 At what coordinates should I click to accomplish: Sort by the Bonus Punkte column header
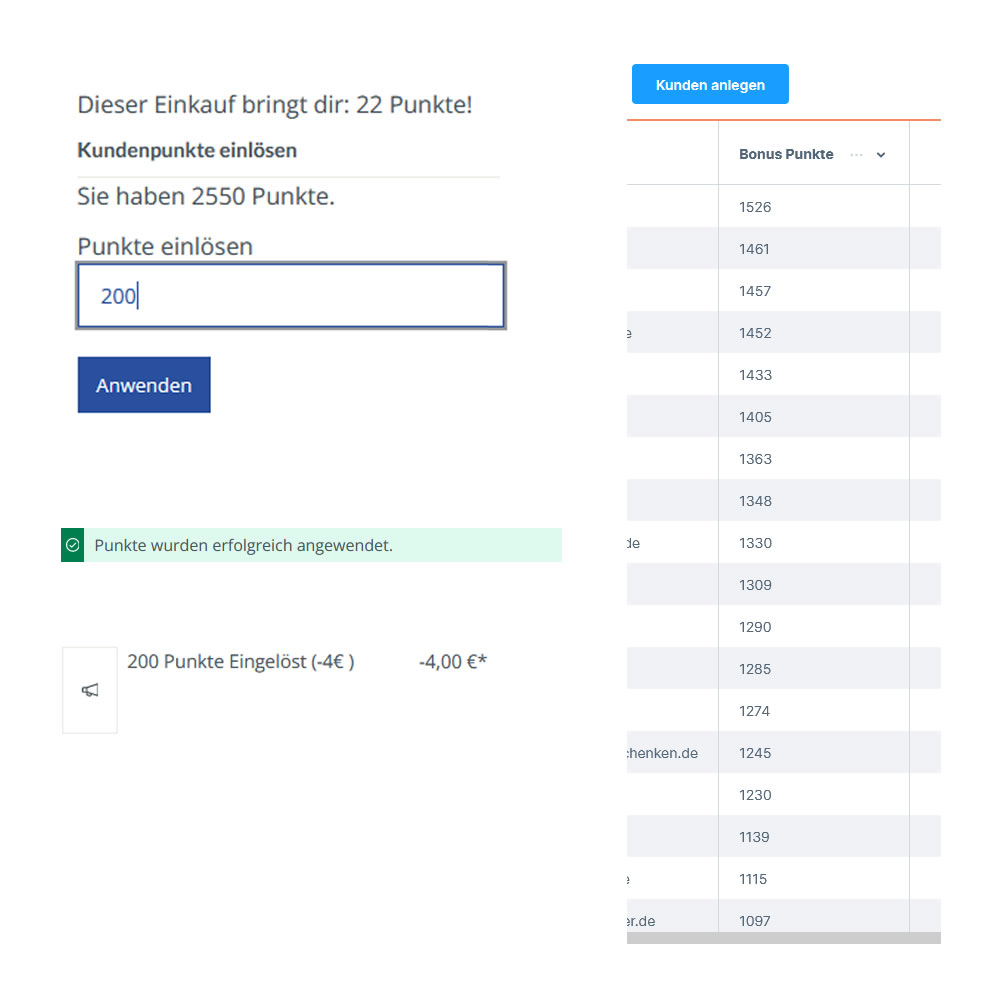(786, 155)
